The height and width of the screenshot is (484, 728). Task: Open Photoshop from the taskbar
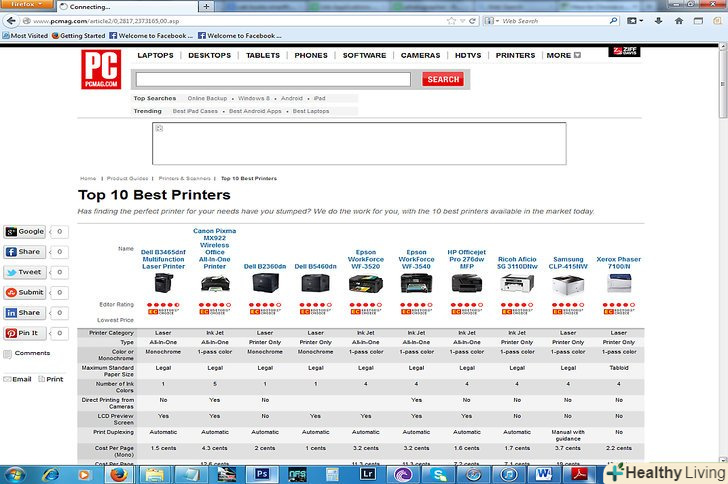coord(262,474)
